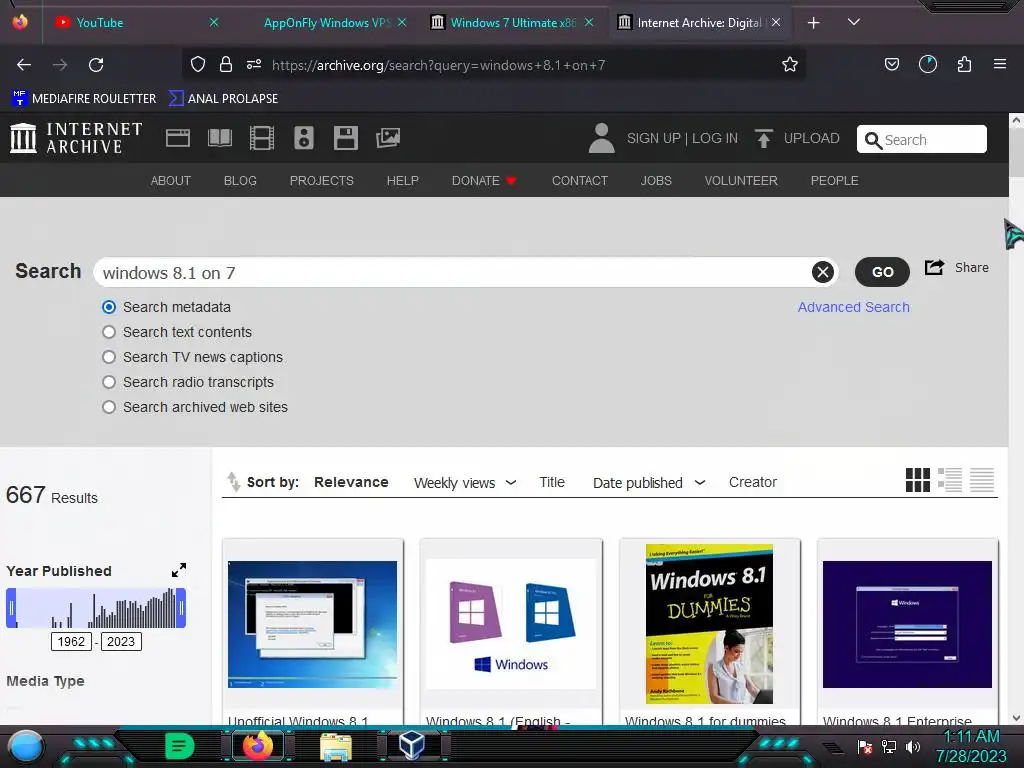This screenshot has height=768, width=1024.
Task: Bookmark this page with star icon
Action: coord(790,65)
